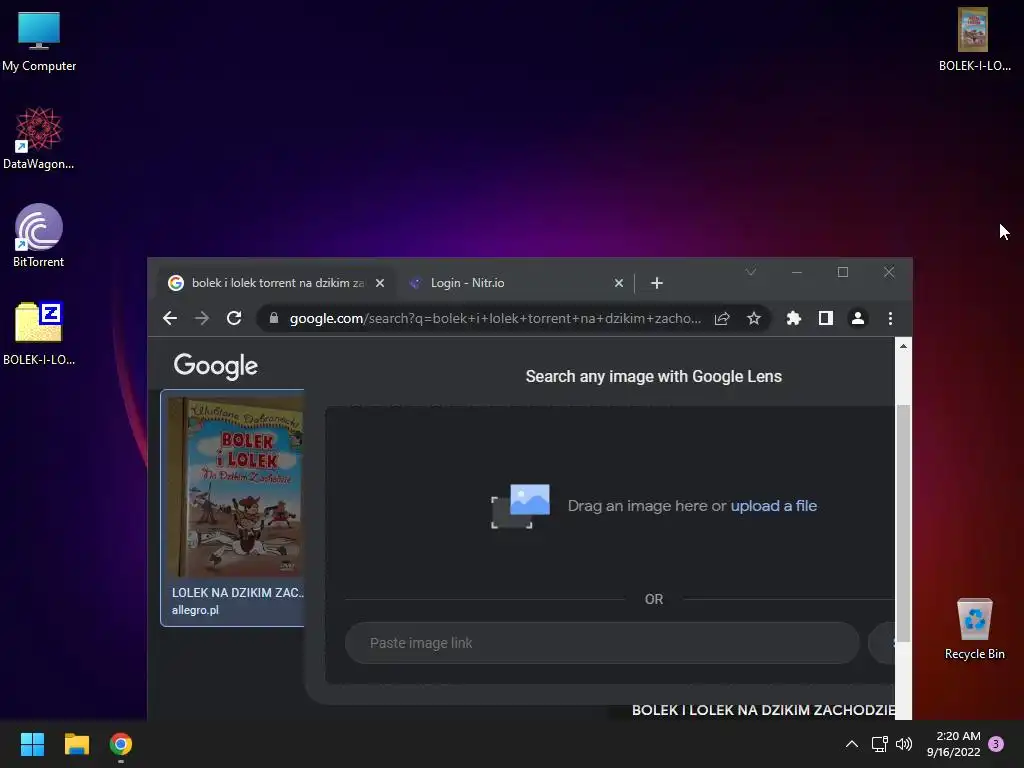Open the tab search chevron
Viewport: 1024px width, 768px height.
(x=750, y=272)
